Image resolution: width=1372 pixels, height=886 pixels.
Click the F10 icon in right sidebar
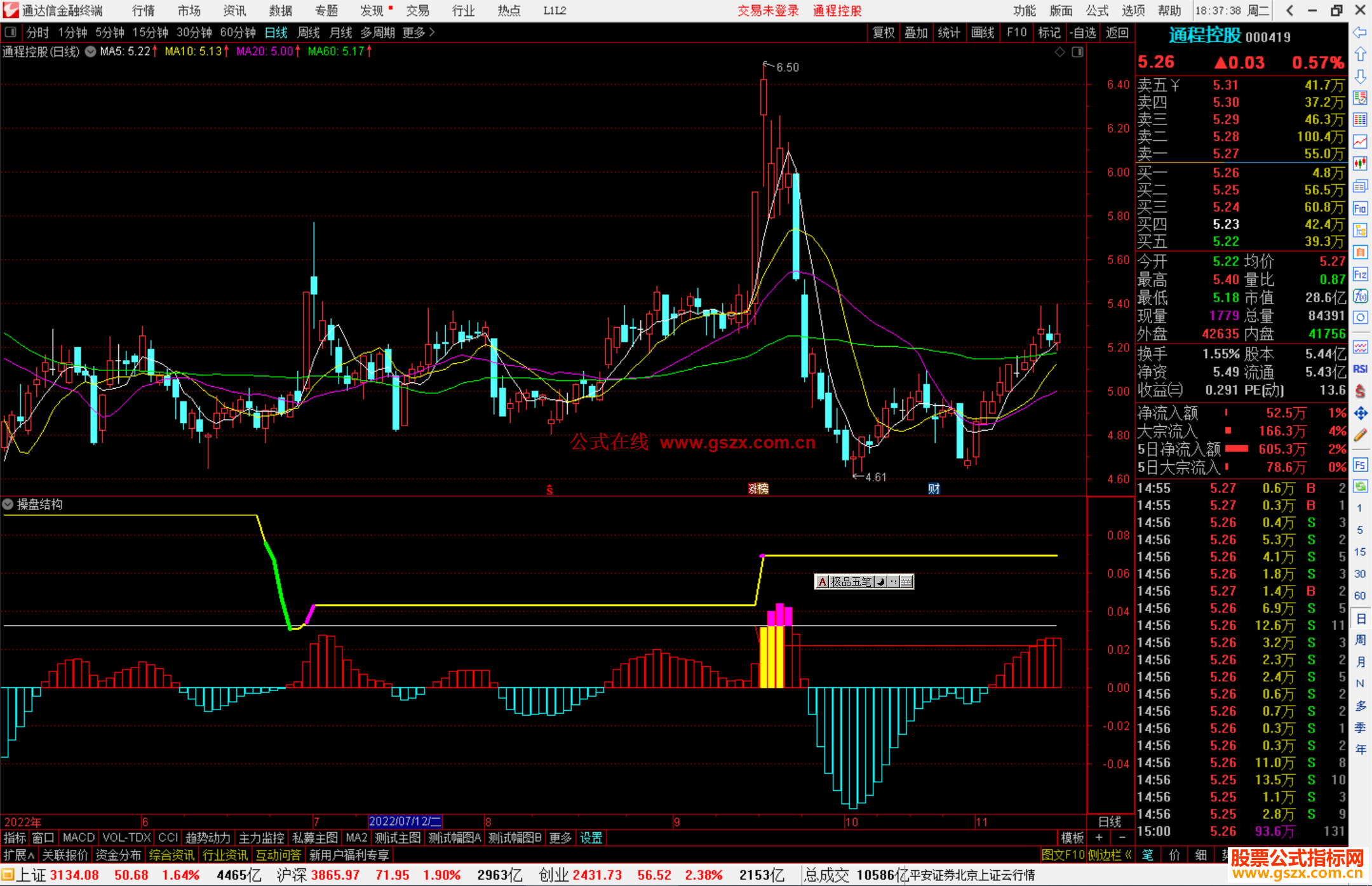pos(1360,209)
